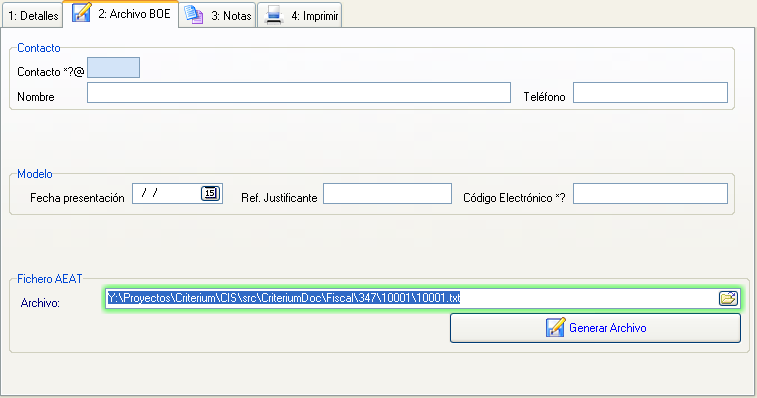Focus the Contacto code field
The image size is (757, 398).
[x=113, y=68]
